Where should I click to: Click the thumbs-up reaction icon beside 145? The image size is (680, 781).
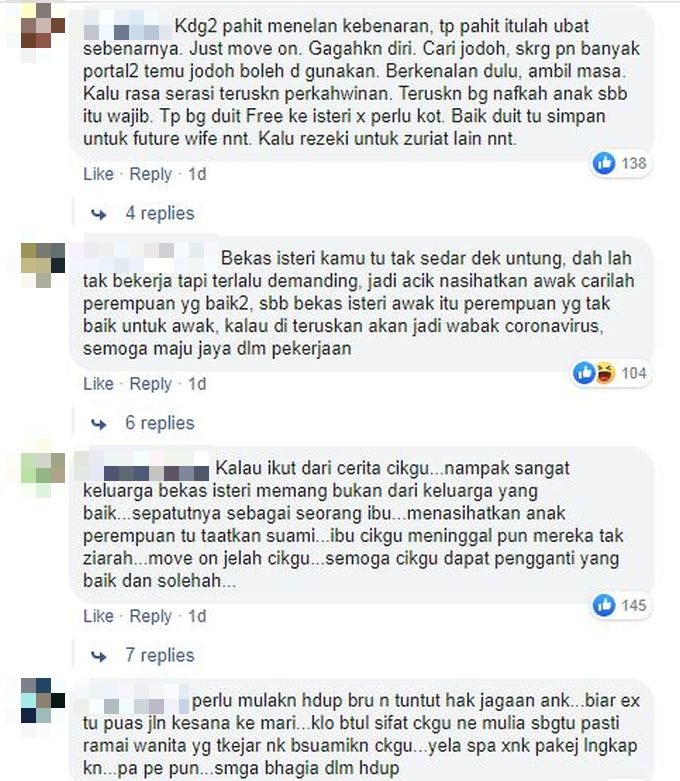pyautogui.click(x=604, y=605)
